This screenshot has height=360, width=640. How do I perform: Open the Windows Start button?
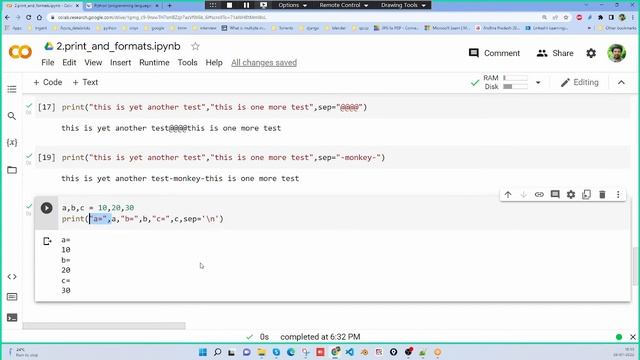point(202,352)
